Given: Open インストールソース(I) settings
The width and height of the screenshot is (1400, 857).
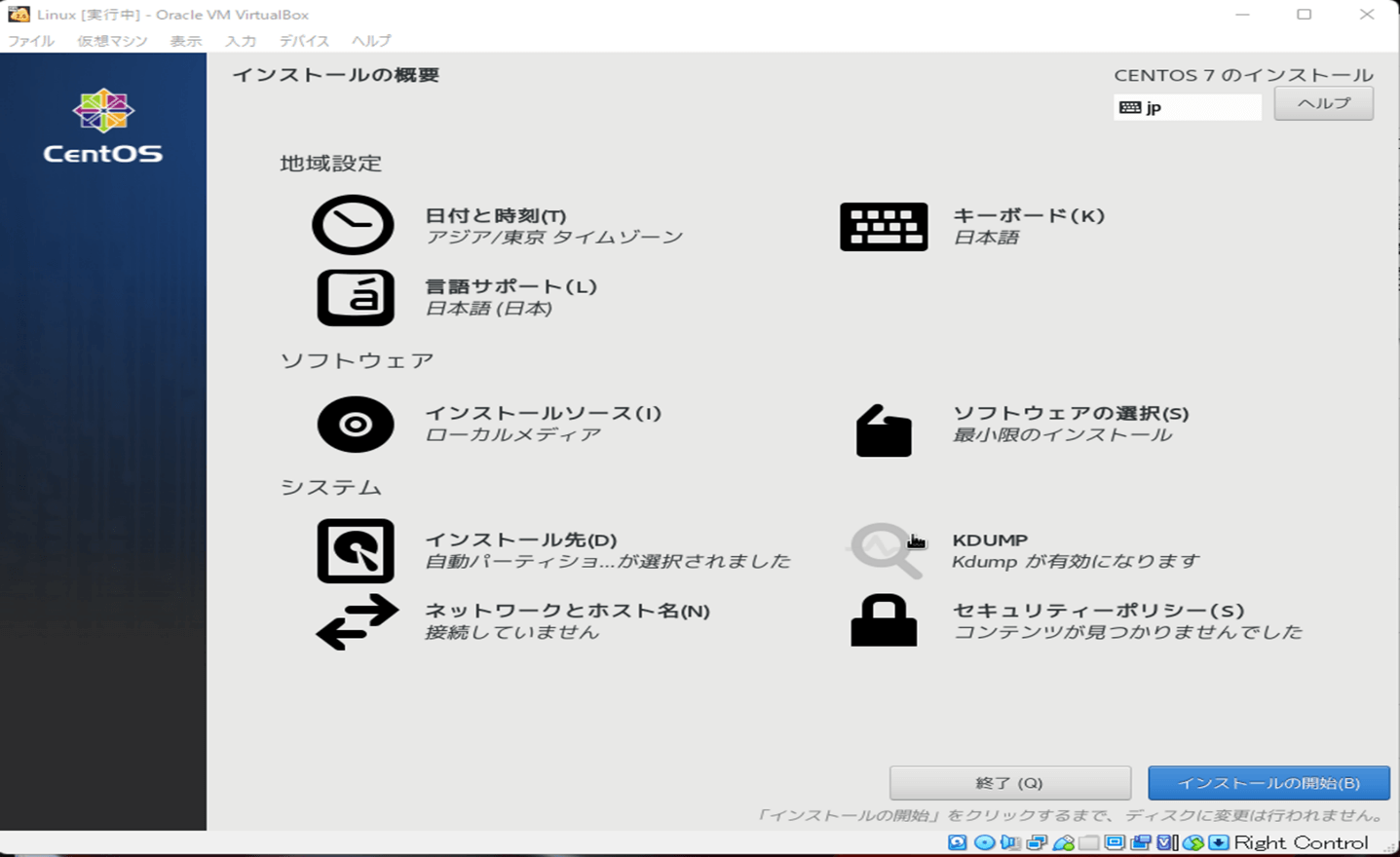Looking at the screenshot, I should (544, 413).
